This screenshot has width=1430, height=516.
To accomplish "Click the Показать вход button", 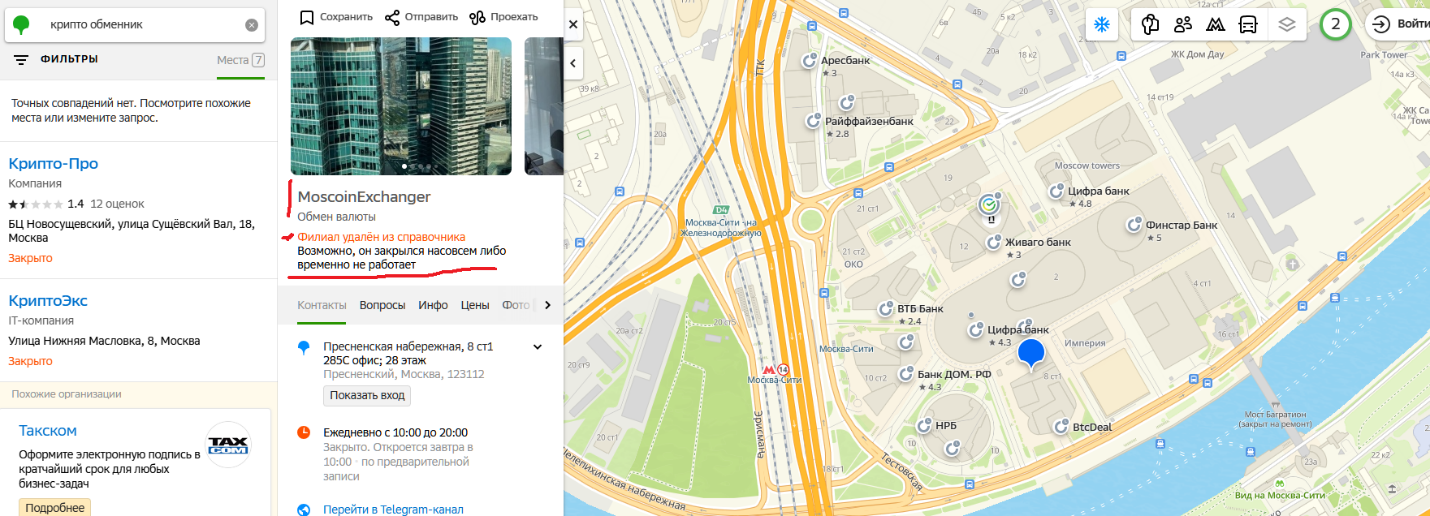I will point(367,395).
